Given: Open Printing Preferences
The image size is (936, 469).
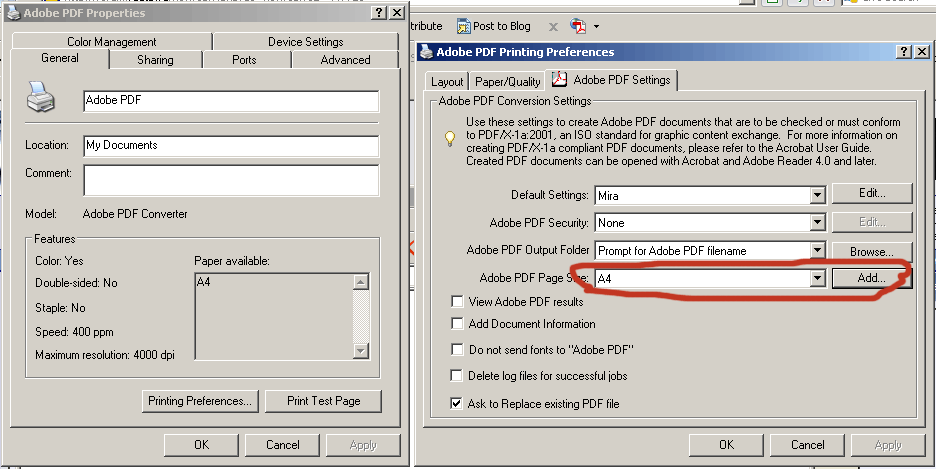Looking at the screenshot, I should 200,401.
